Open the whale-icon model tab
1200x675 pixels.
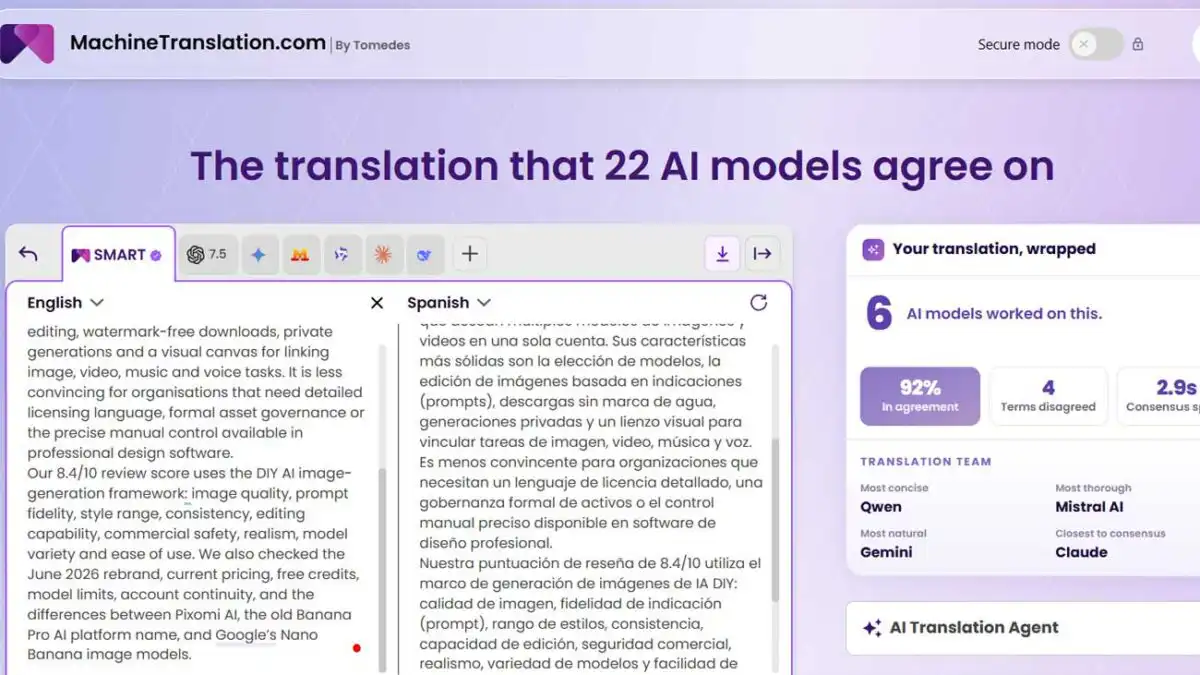tap(424, 255)
